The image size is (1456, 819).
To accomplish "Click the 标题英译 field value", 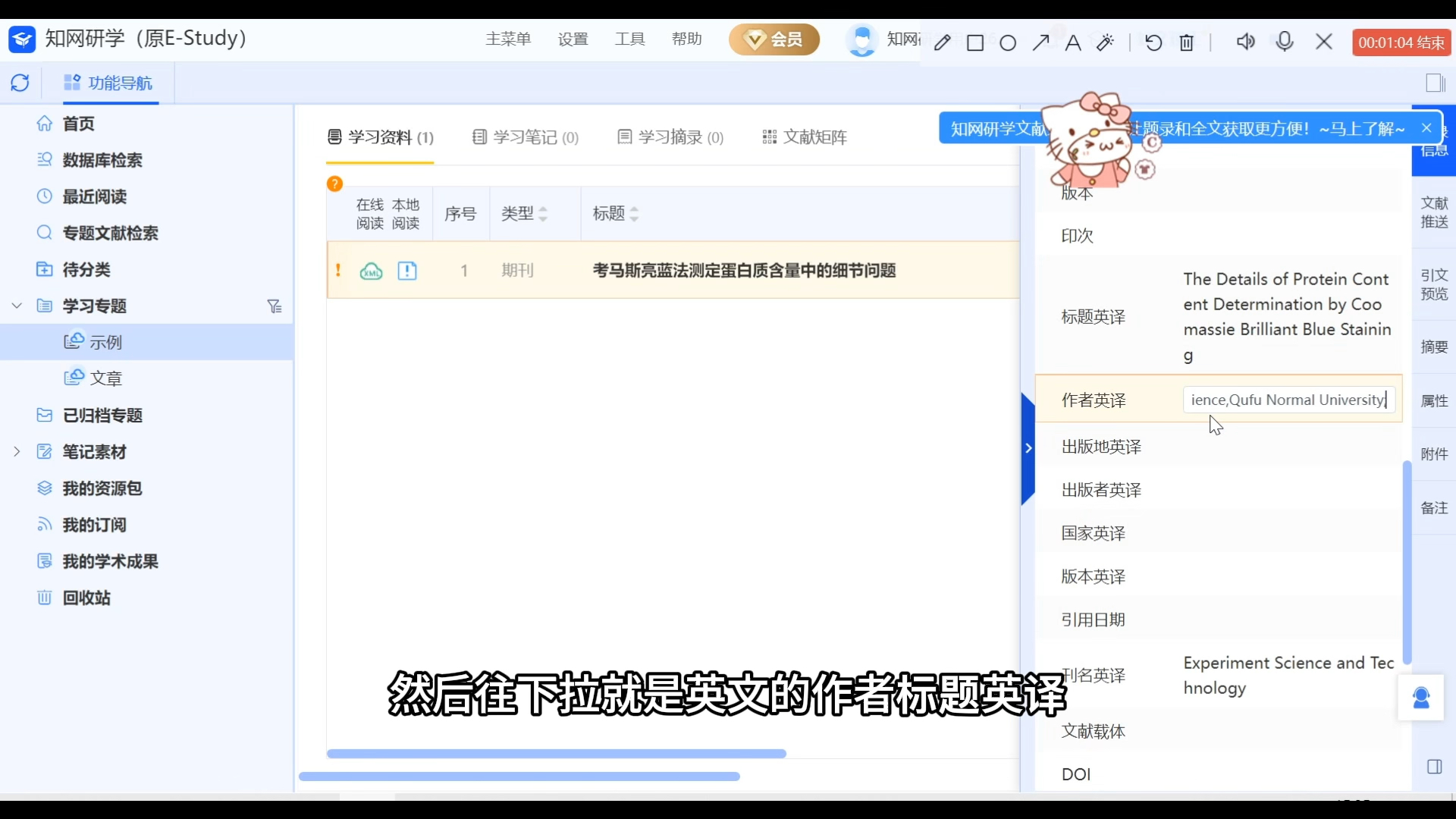I will [x=1287, y=317].
